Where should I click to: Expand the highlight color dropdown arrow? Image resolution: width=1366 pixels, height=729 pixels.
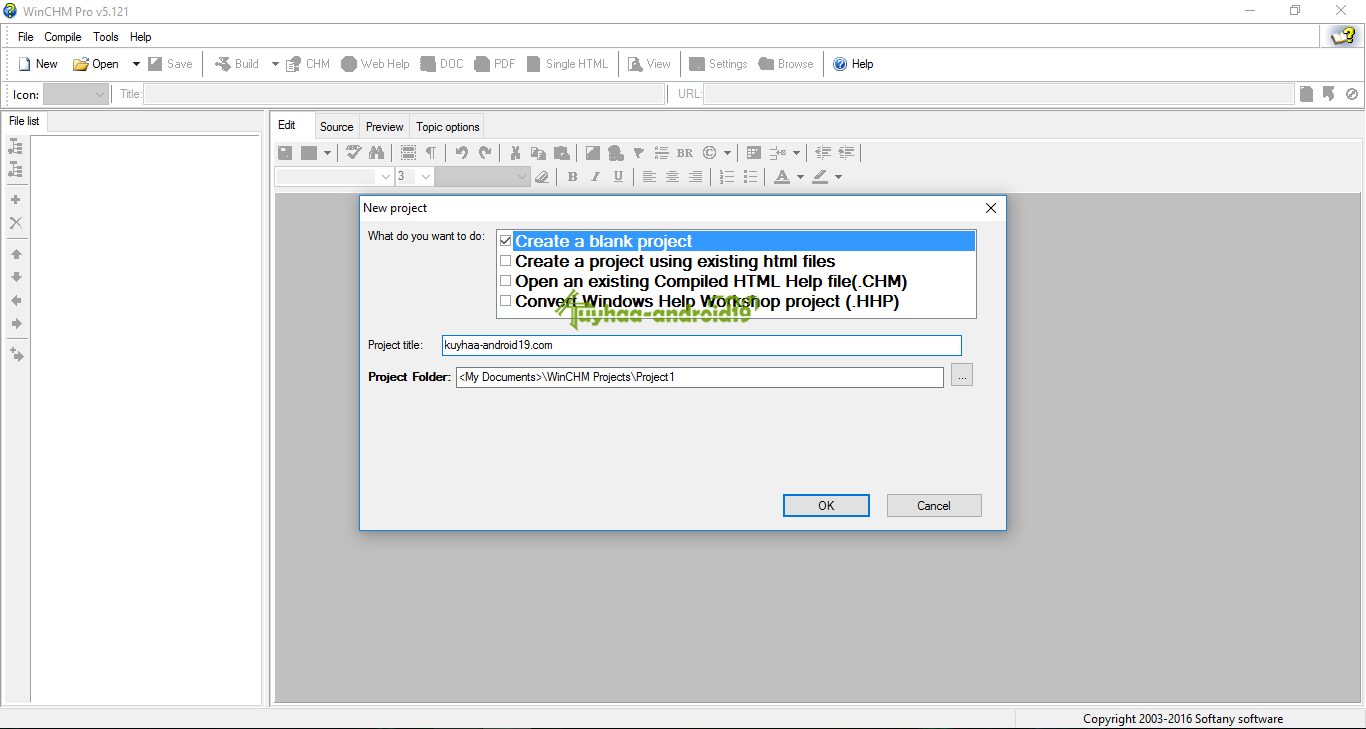click(x=838, y=177)
